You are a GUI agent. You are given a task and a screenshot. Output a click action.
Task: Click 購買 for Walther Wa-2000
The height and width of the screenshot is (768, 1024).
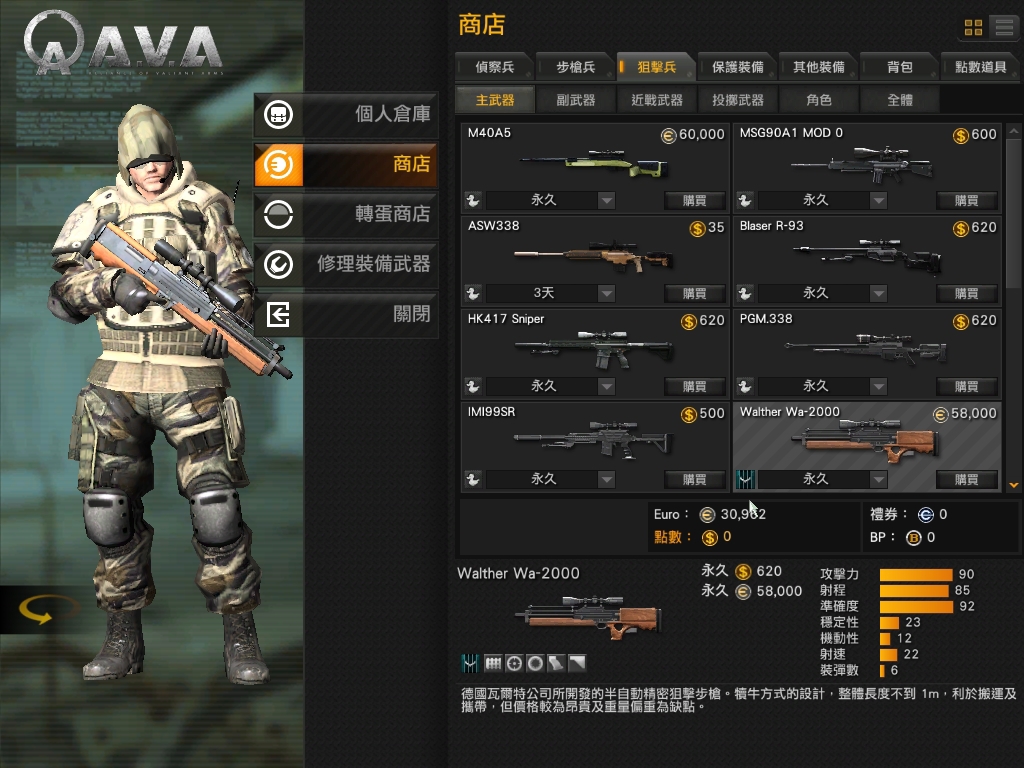click(967, 479)
